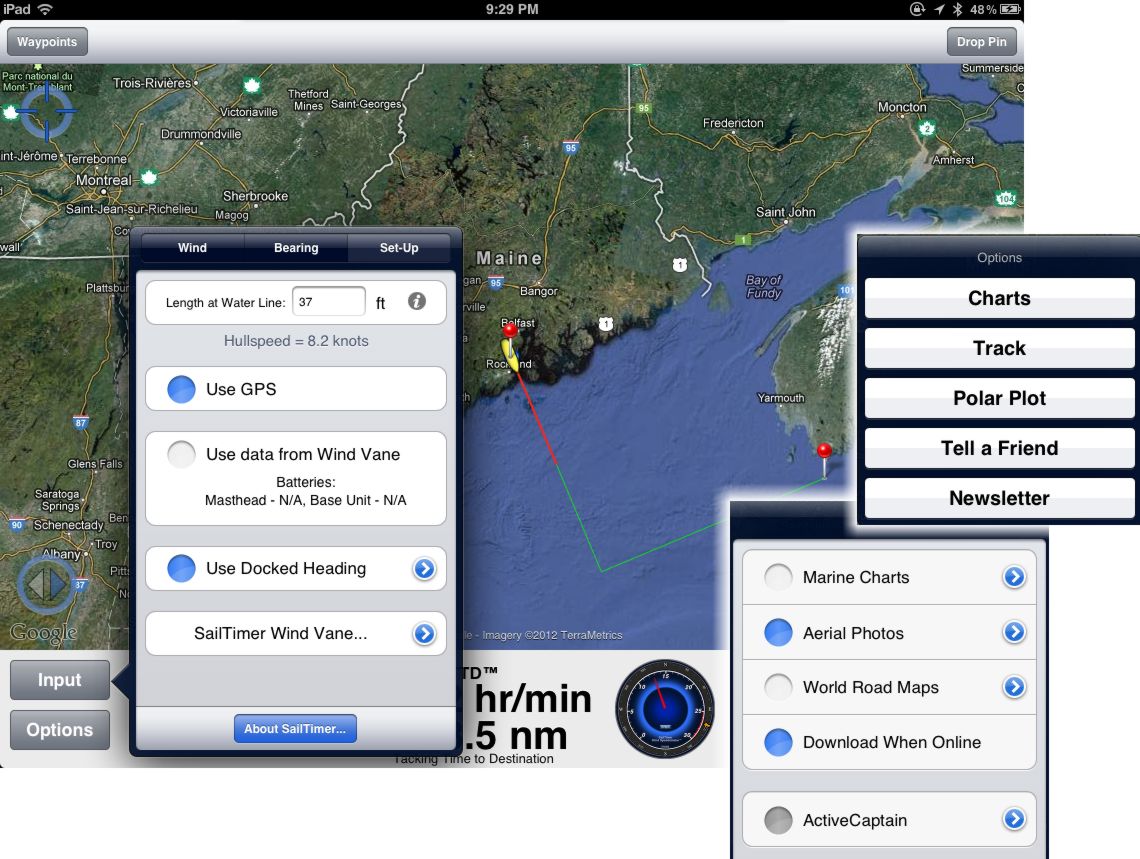Screen dimensions: 1140x859
Task: Open Newsletter in the Options menu
Action: pos(999,499)
